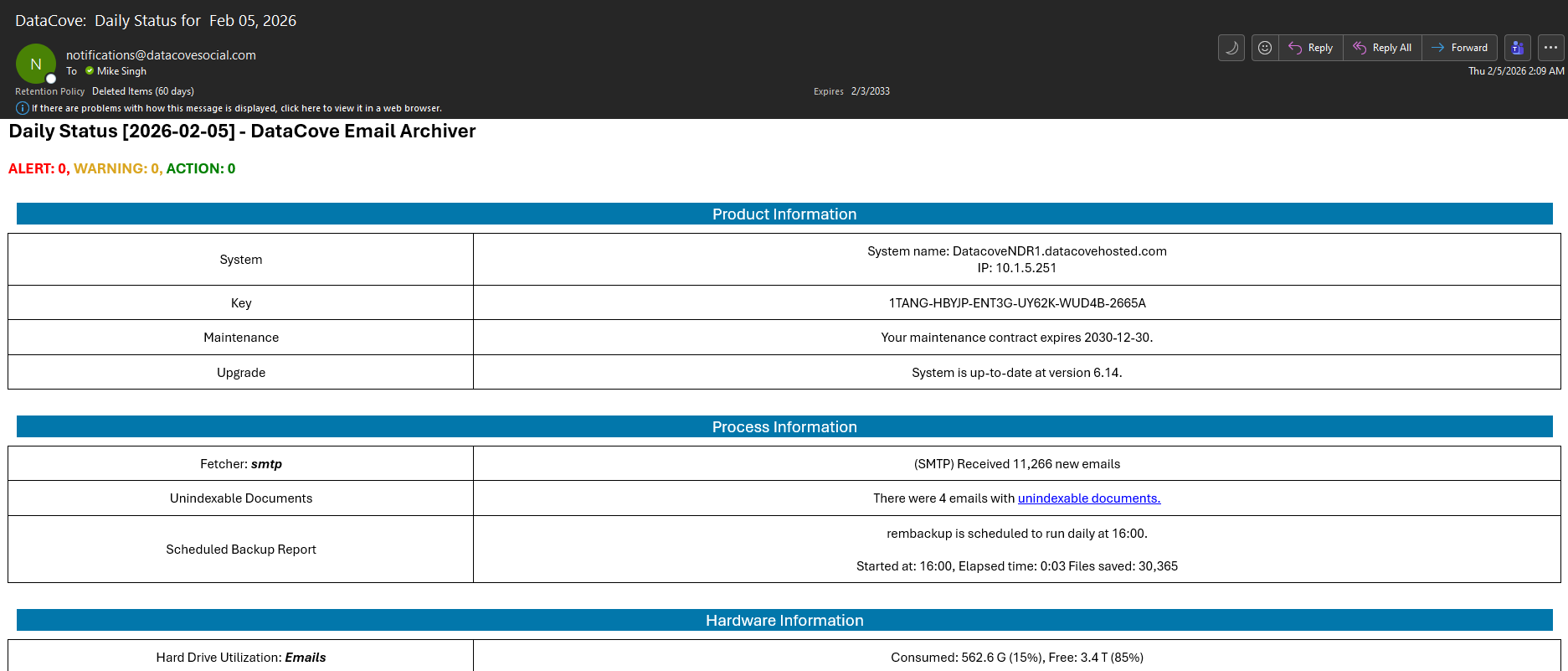1568x671 pixels.
Task: Select Received 11,266 new emails text
Action: tap(1017, 464)
